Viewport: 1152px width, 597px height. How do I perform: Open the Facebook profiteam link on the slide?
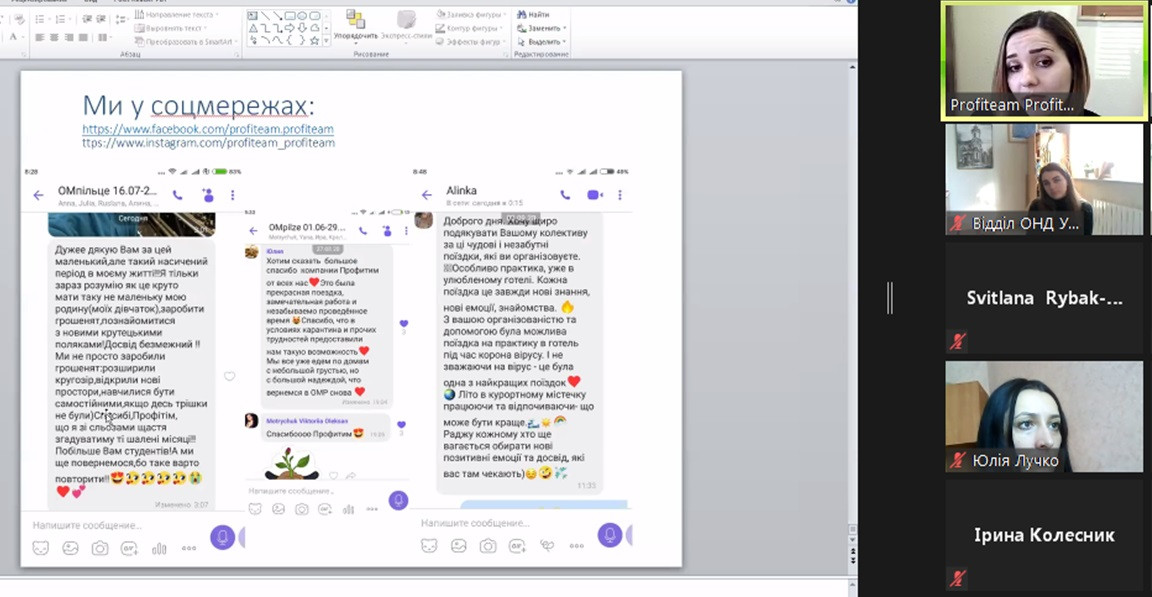click(208, 129)
